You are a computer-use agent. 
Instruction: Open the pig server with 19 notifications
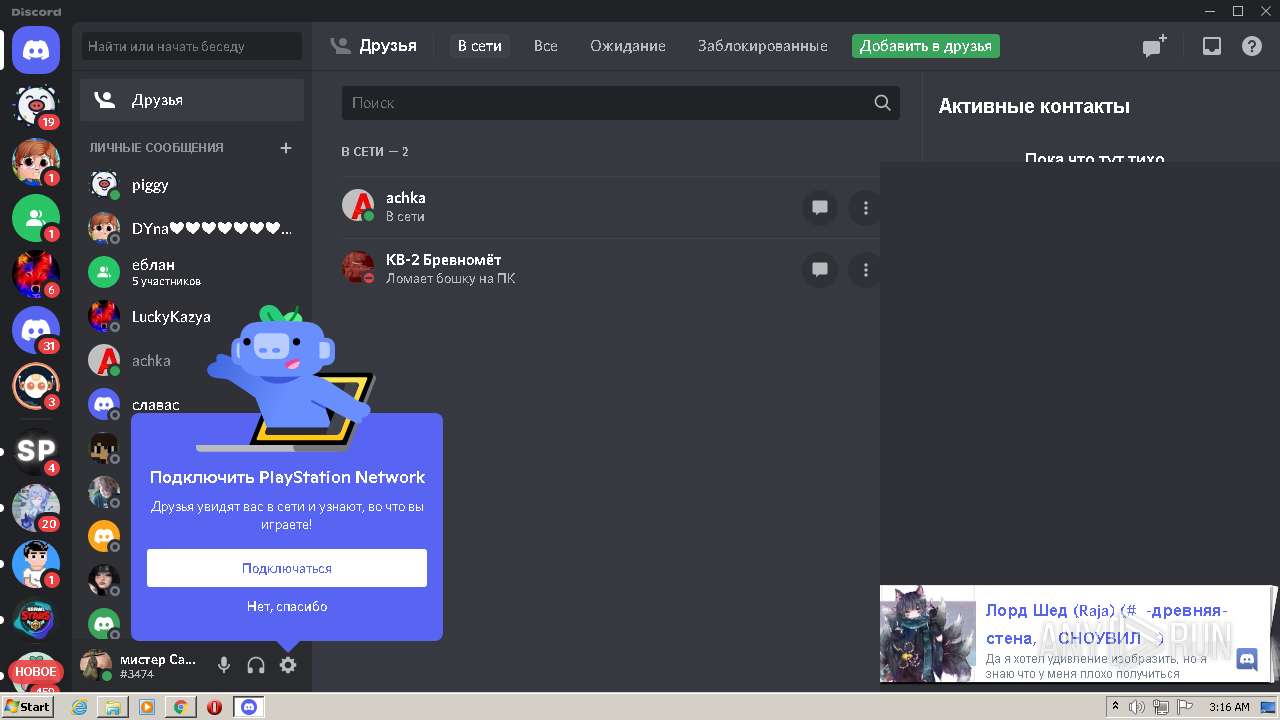tap(36, 105)
